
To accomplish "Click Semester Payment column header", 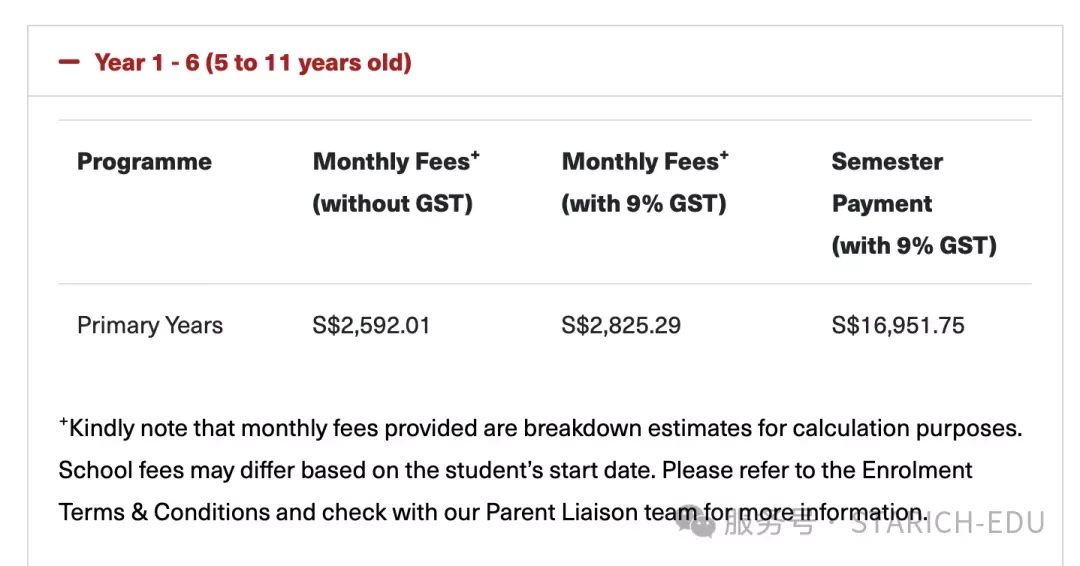I will 914,204.
